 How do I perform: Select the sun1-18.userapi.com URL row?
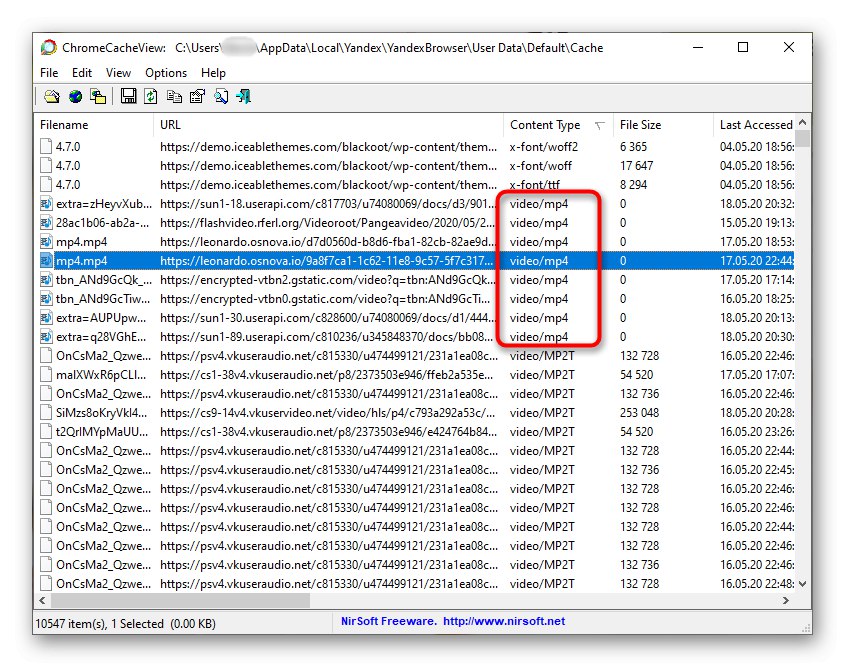(x=414, y=204)
